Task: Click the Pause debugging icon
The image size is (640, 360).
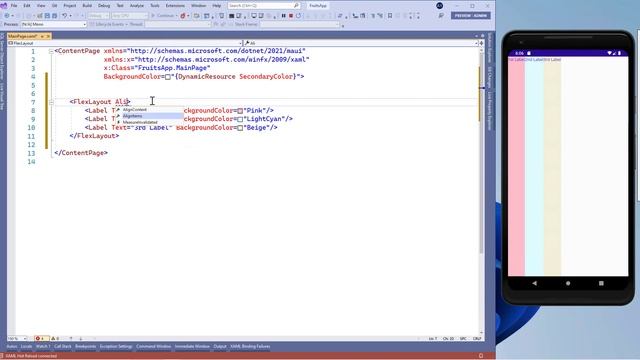Action: click(x=283, y=16)
